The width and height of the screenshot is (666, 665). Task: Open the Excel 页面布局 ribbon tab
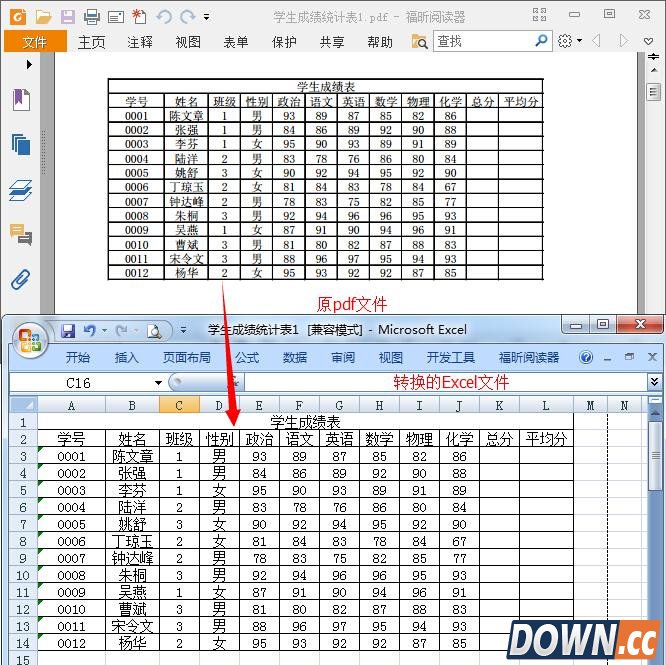point(187,358)
